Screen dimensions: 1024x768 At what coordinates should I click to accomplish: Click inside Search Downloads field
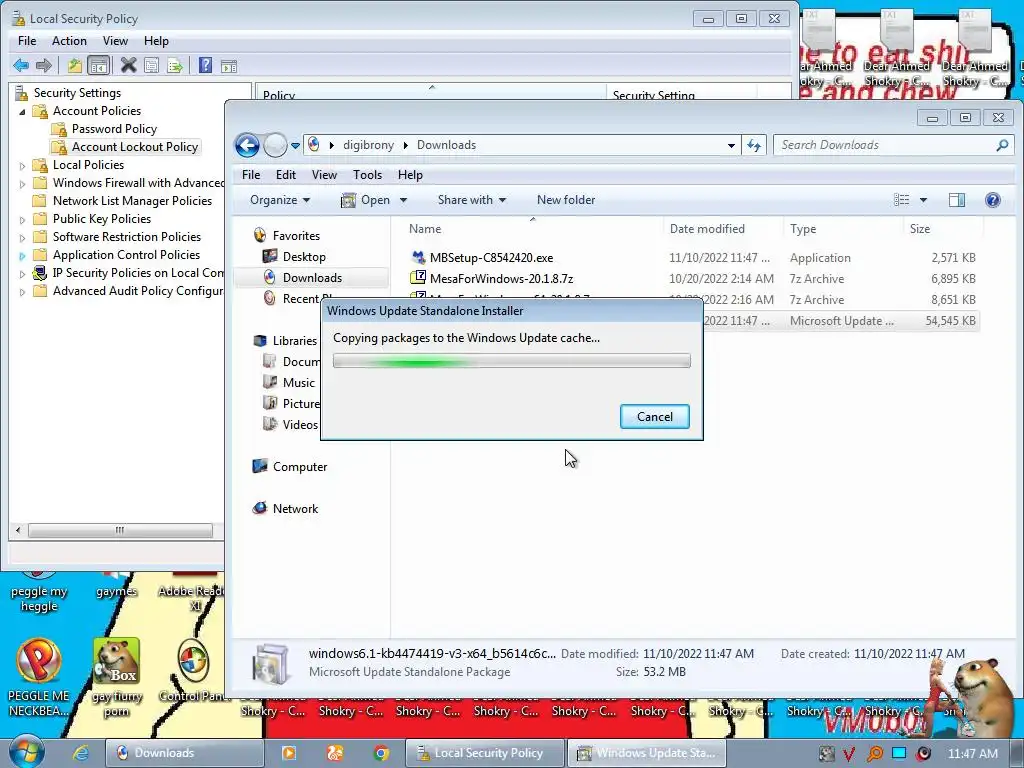tap(885, 145)
